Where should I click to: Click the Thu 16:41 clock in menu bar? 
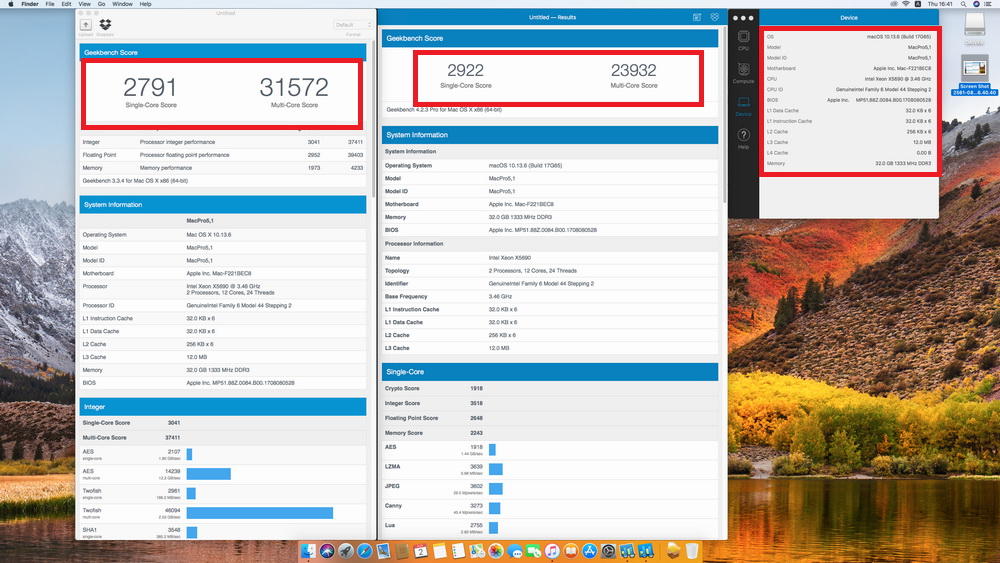[x=940, y=4]
